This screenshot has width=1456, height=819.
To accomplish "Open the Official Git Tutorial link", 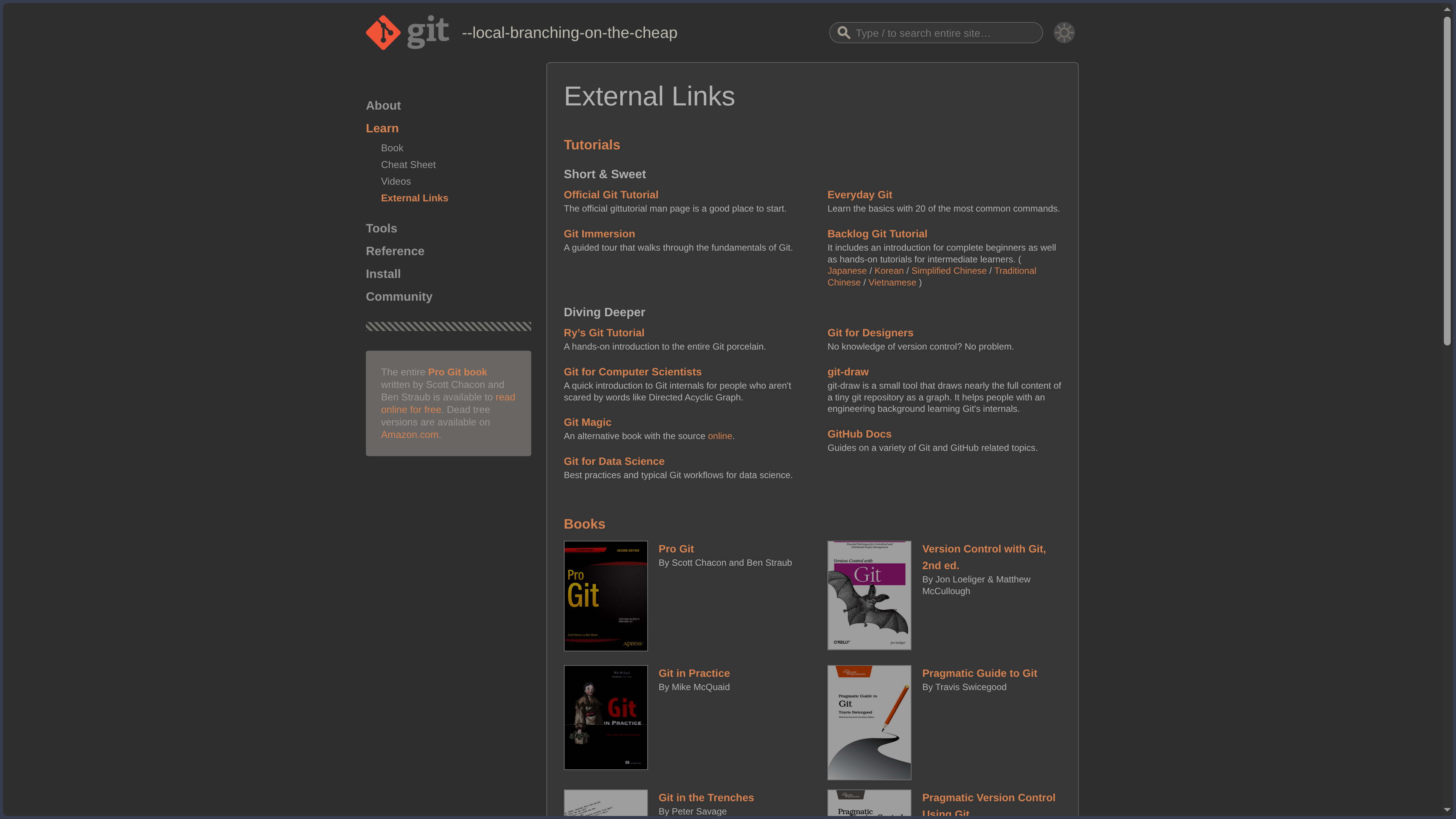I will 610,195.
